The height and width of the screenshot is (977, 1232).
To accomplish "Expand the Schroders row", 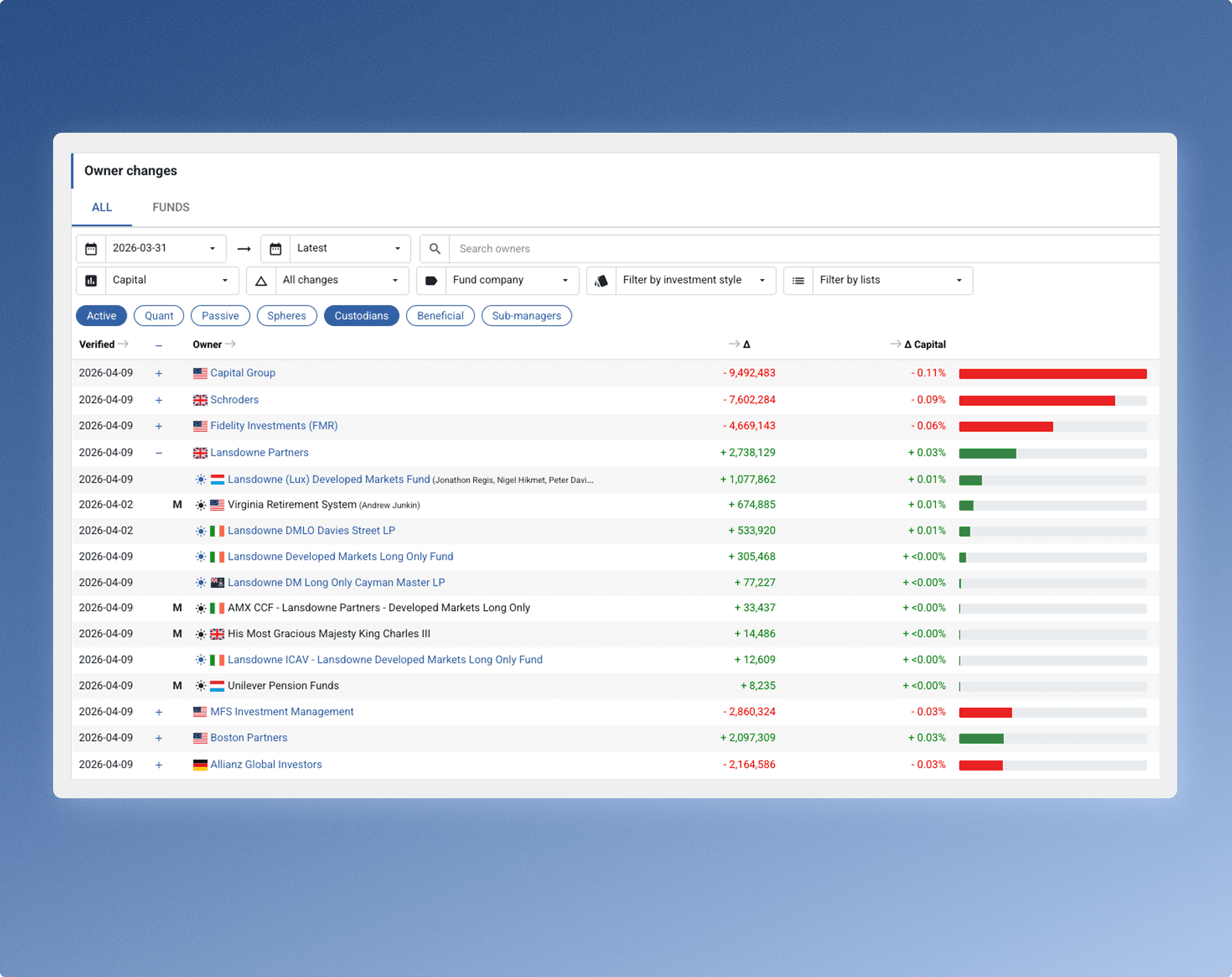I will (159, 400).
